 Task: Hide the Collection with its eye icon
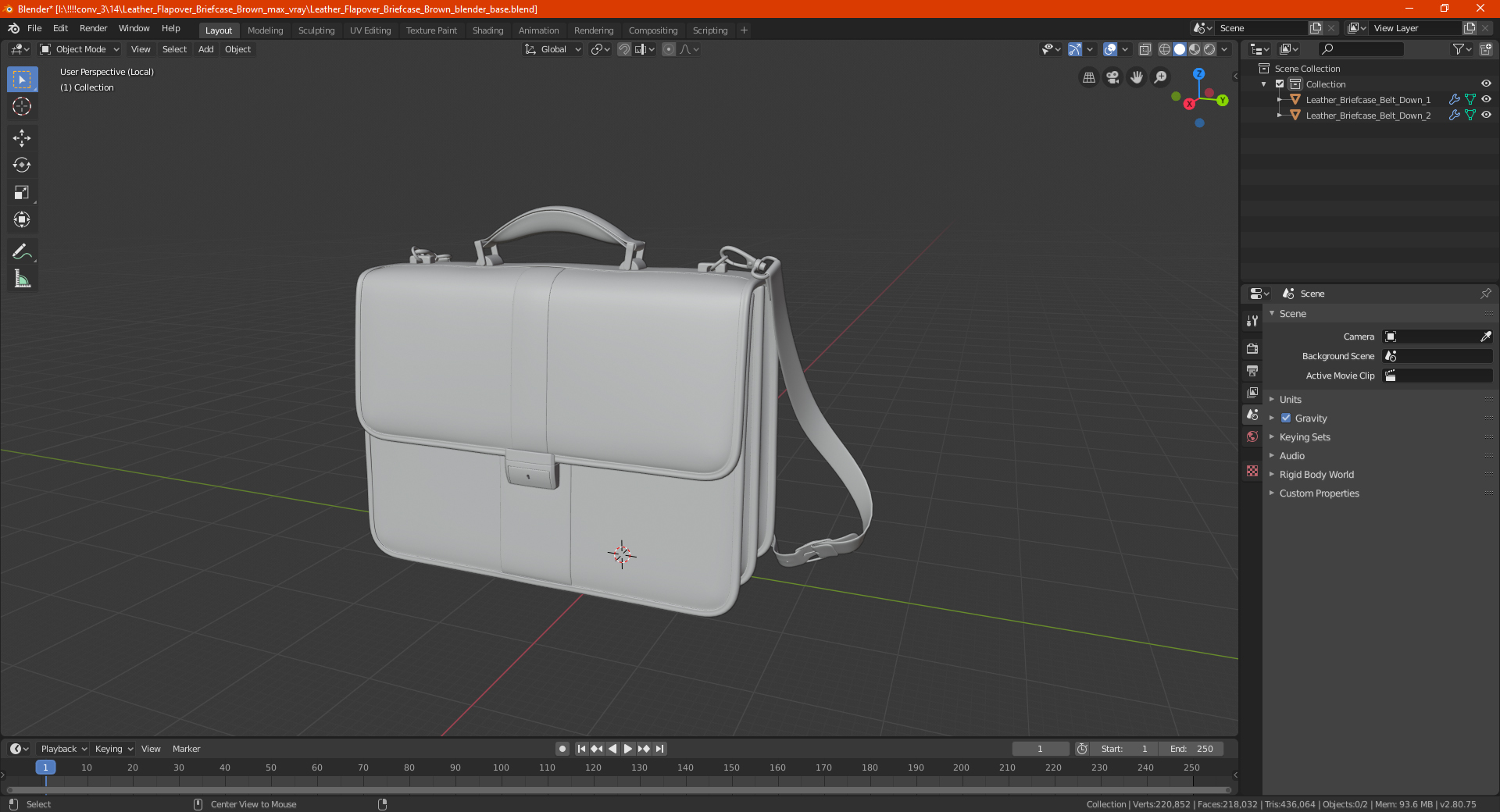pos(1486,84)
